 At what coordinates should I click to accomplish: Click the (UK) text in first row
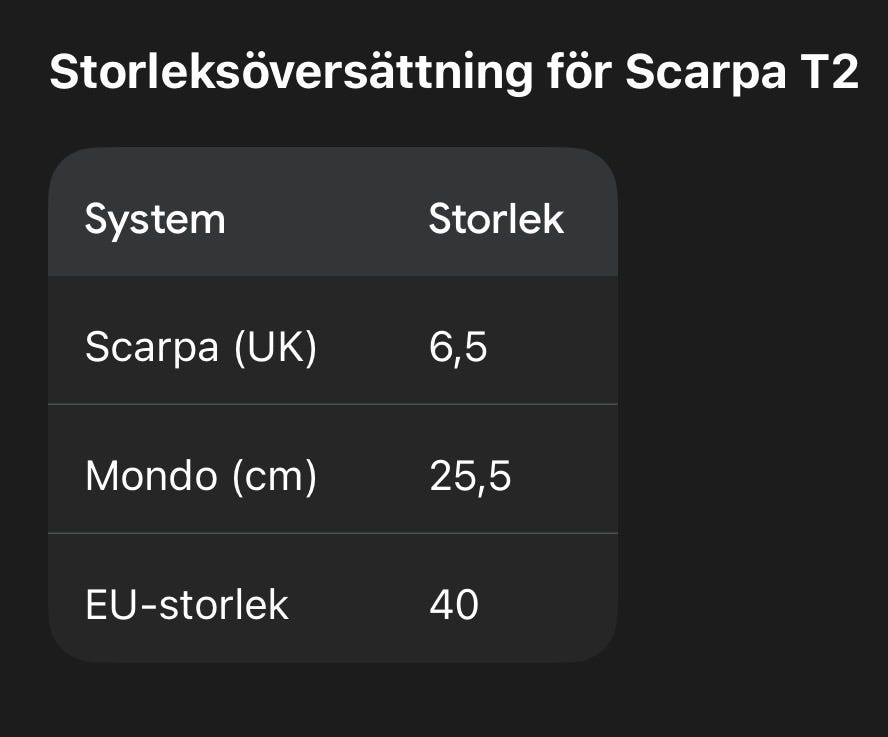click(274, 348)
